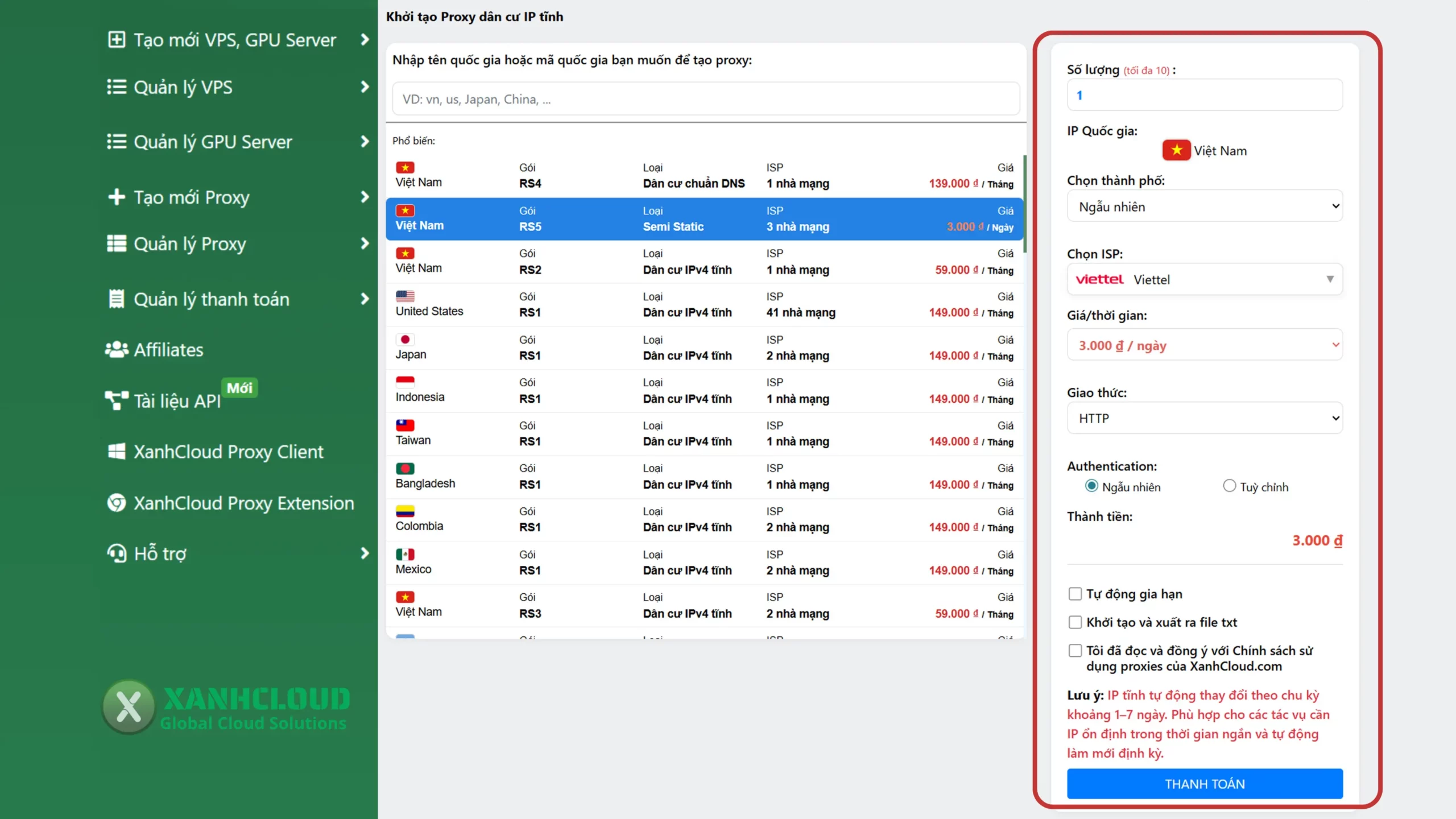Open the Chọn thành phố dropdown

(x=1205, y=206)
